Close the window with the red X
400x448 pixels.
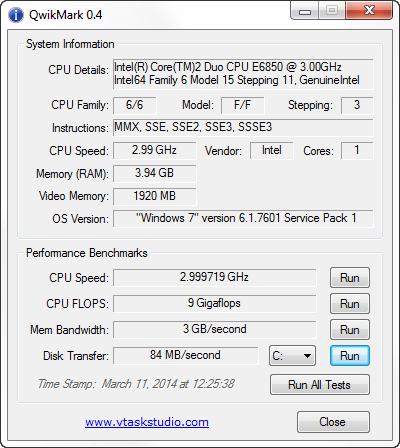coord(369,11)
